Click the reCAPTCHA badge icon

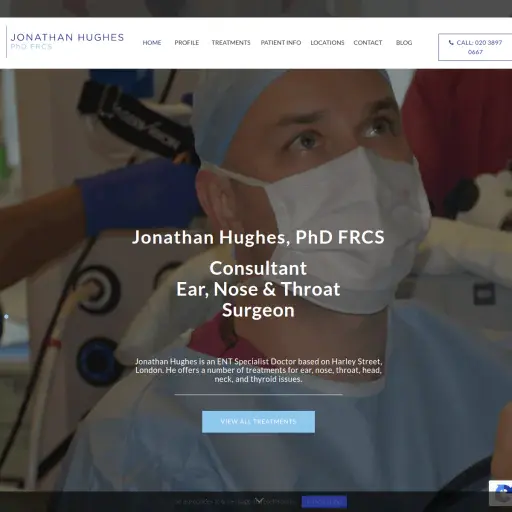click(x=502, y=493)
